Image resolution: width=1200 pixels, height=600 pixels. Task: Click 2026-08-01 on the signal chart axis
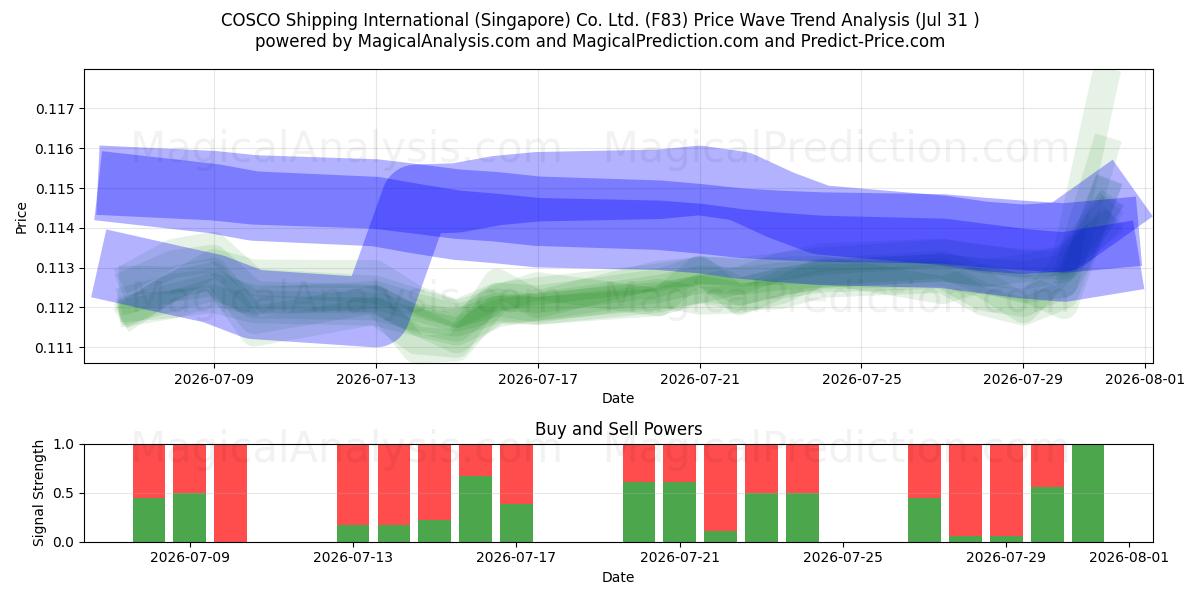(x=1129, y=559)
